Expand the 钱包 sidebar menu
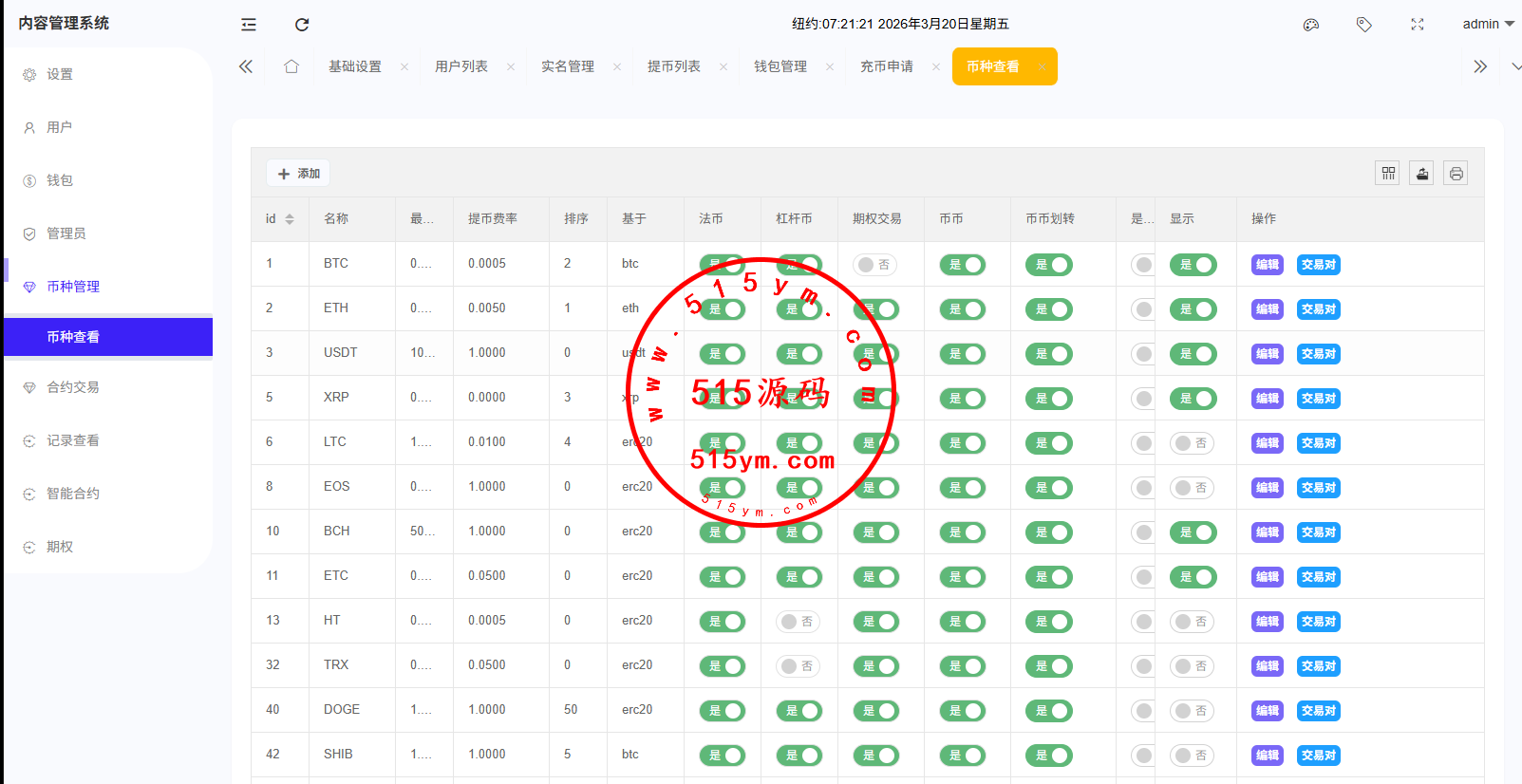The width and height of the screenshot is (1522, 784). [60, 180]
